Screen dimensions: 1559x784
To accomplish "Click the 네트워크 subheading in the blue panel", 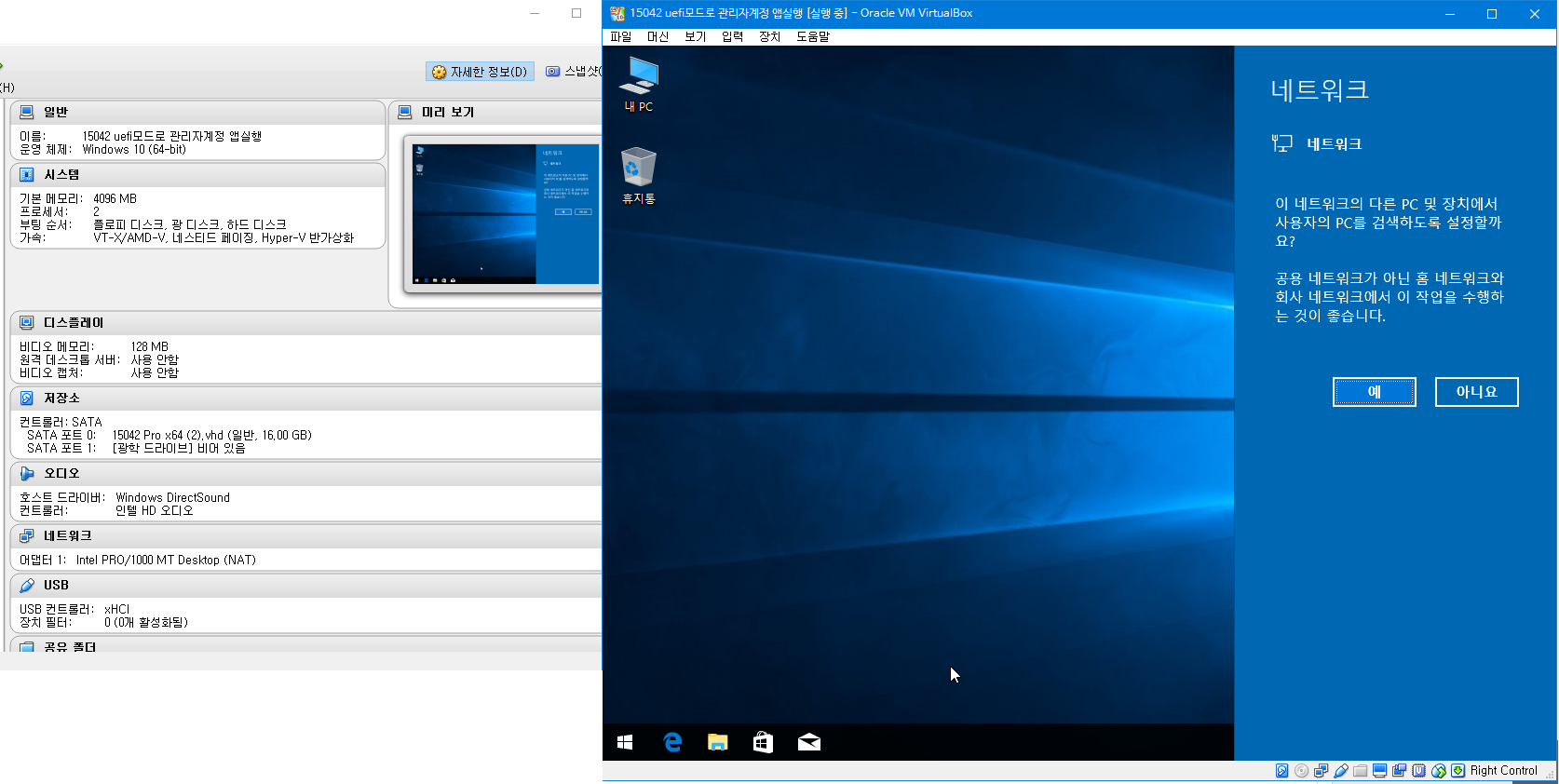I will click(x=1334, y=143).
